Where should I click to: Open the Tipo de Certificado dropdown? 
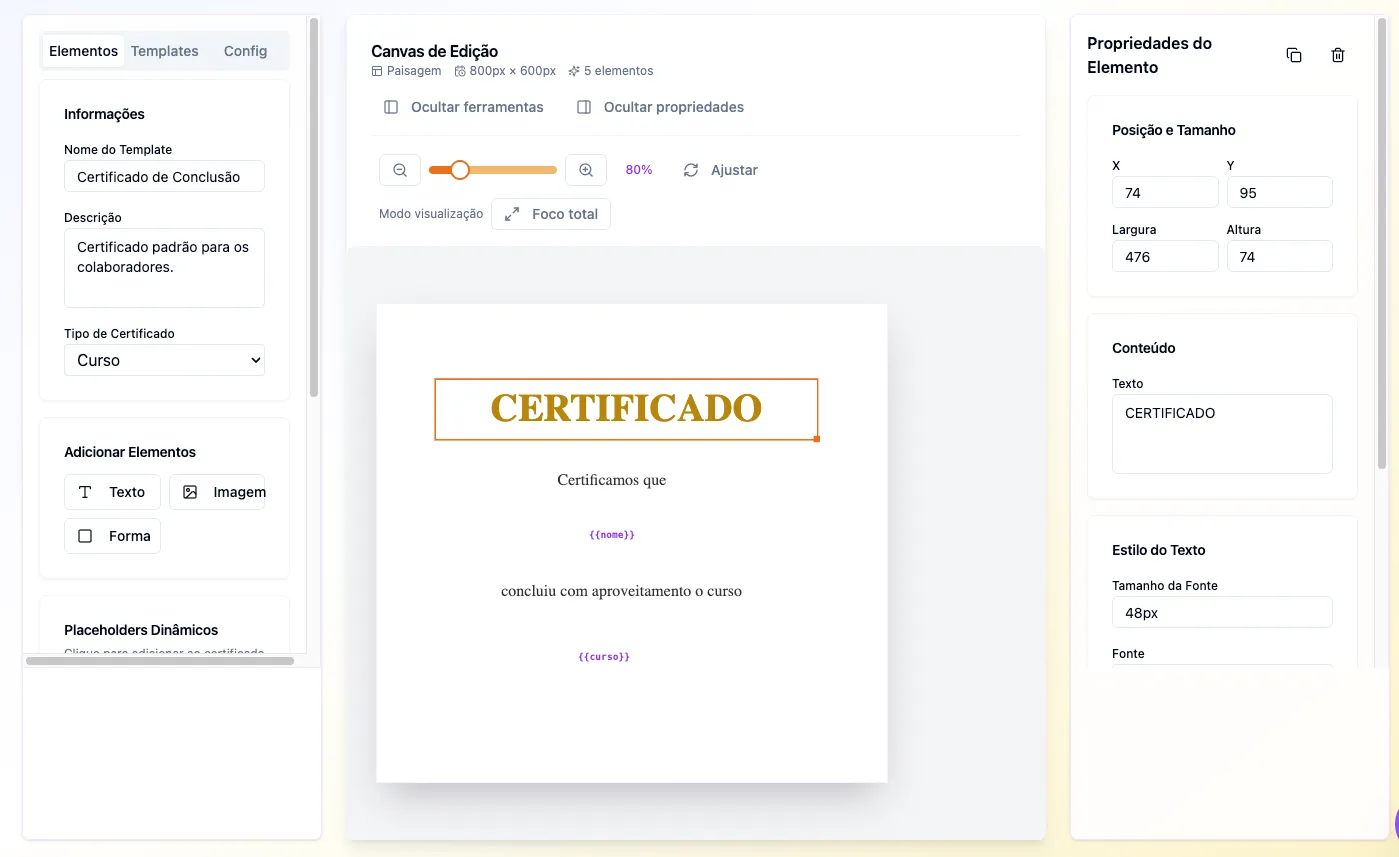(164, 359)
